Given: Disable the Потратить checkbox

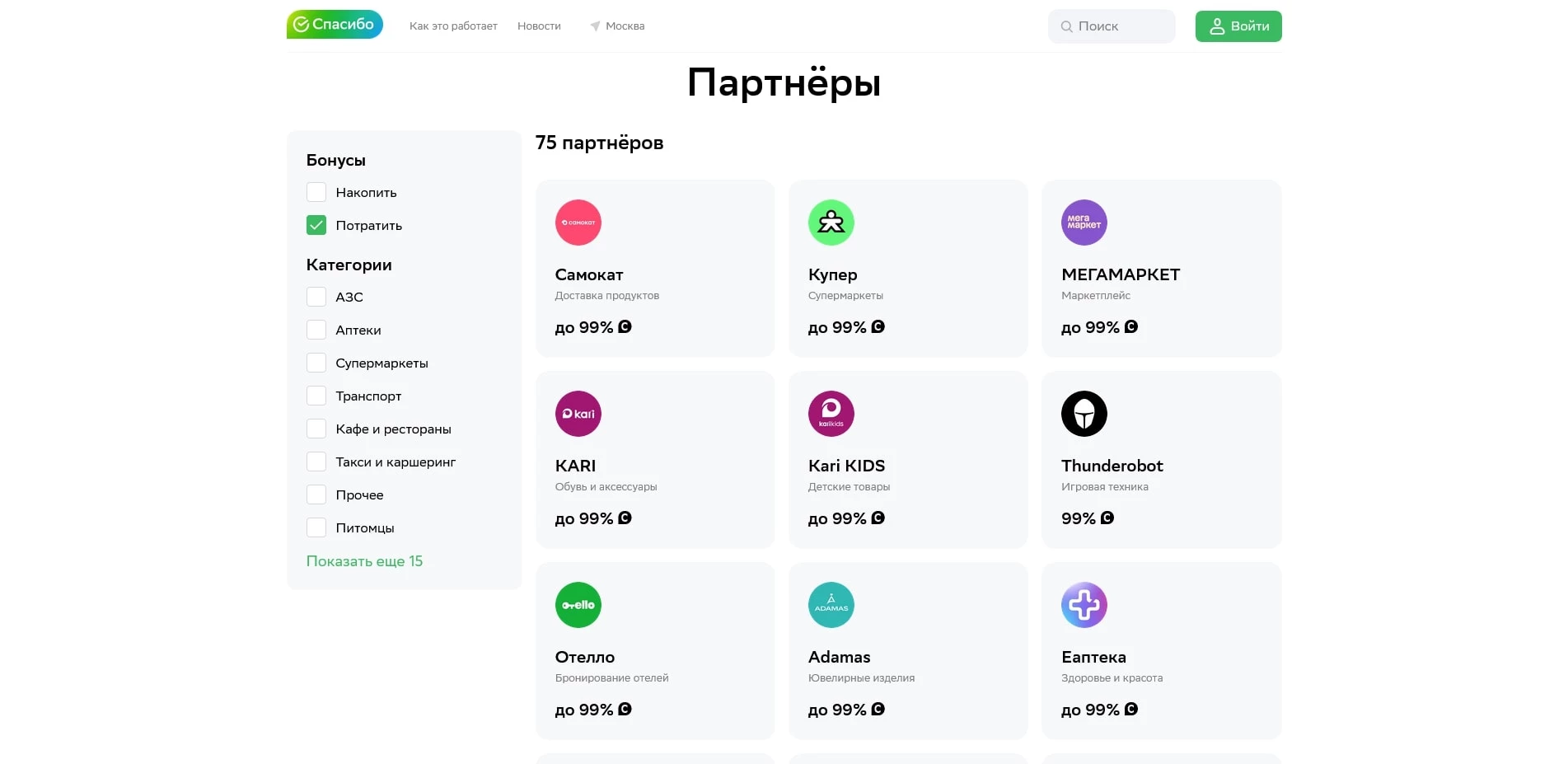Looking at the screenshot, I should (x=316, y=224).
